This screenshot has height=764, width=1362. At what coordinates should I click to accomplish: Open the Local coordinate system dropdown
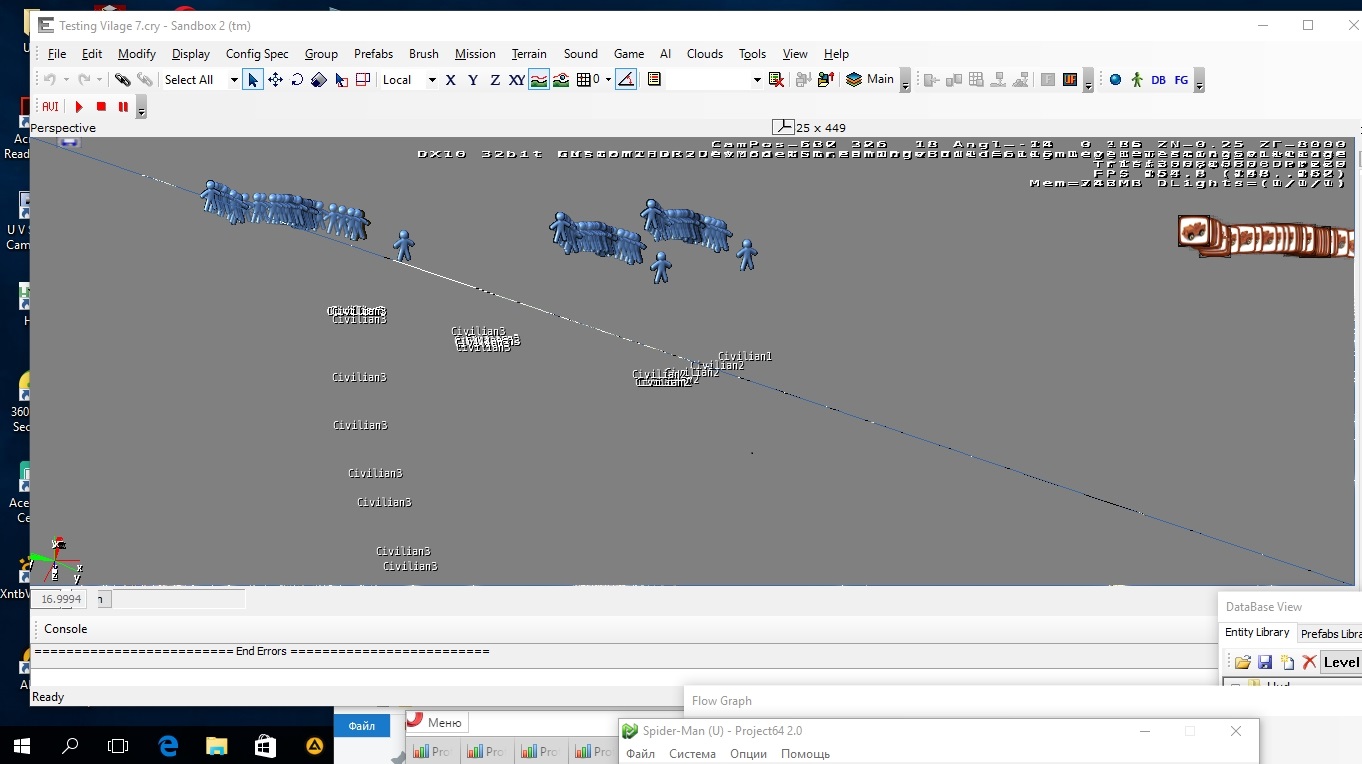click(432, 80)
